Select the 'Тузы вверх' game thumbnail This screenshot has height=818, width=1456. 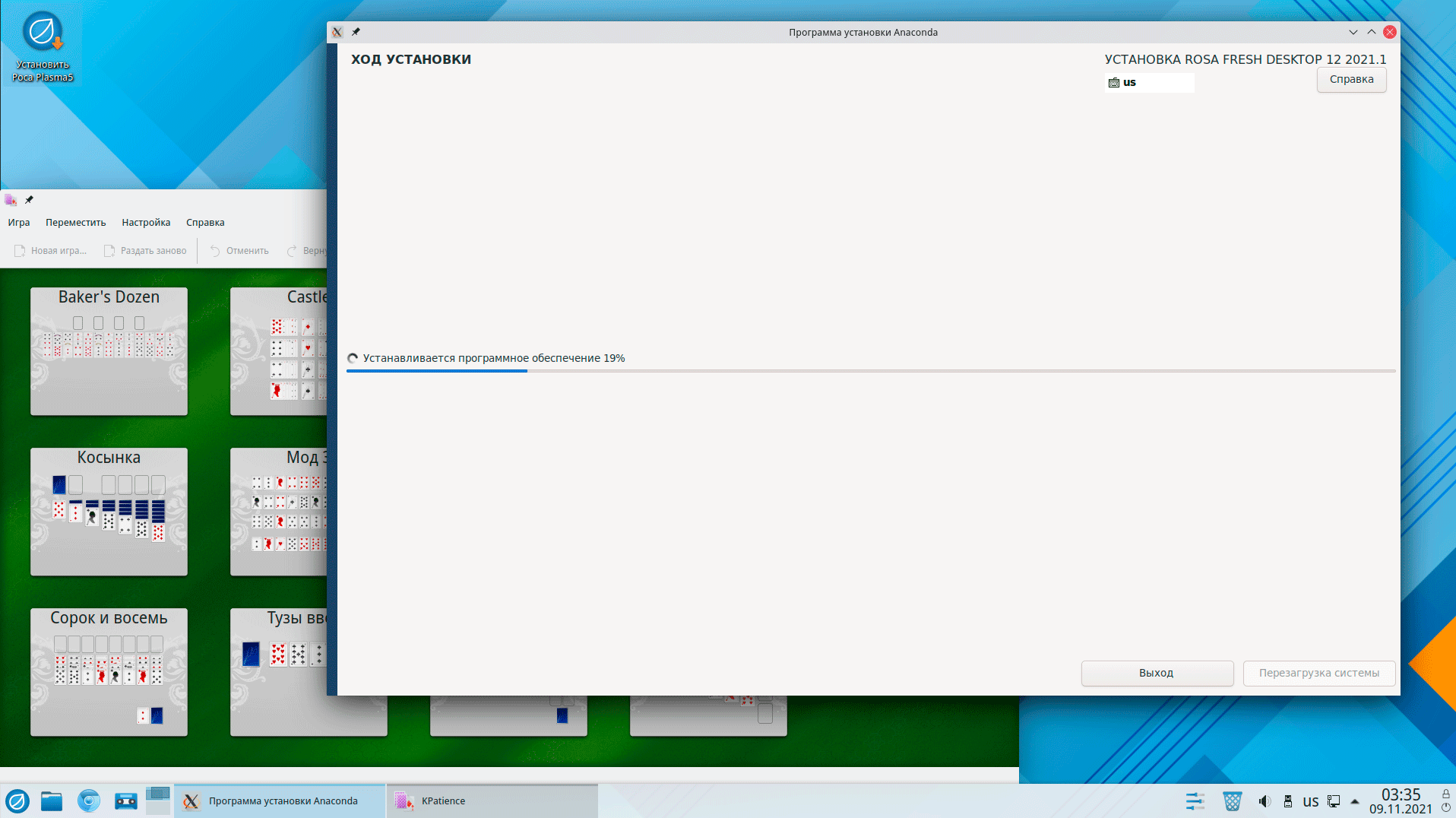click(279, 672)
